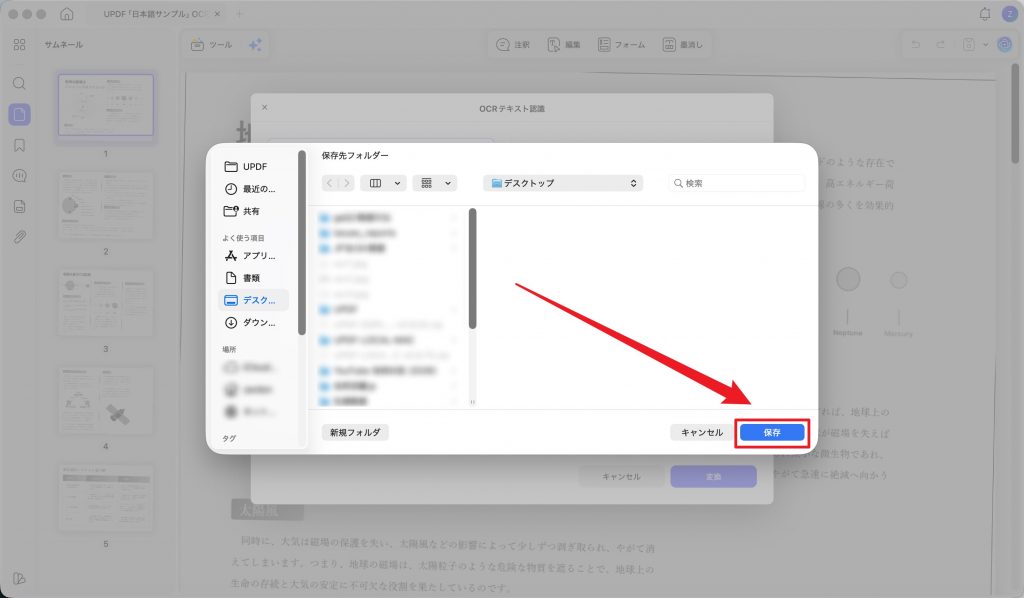The width and height of the screenshot is (1024, 598).
Task: Open the document fields panel icon in left rail
Action: coord(20,206)
